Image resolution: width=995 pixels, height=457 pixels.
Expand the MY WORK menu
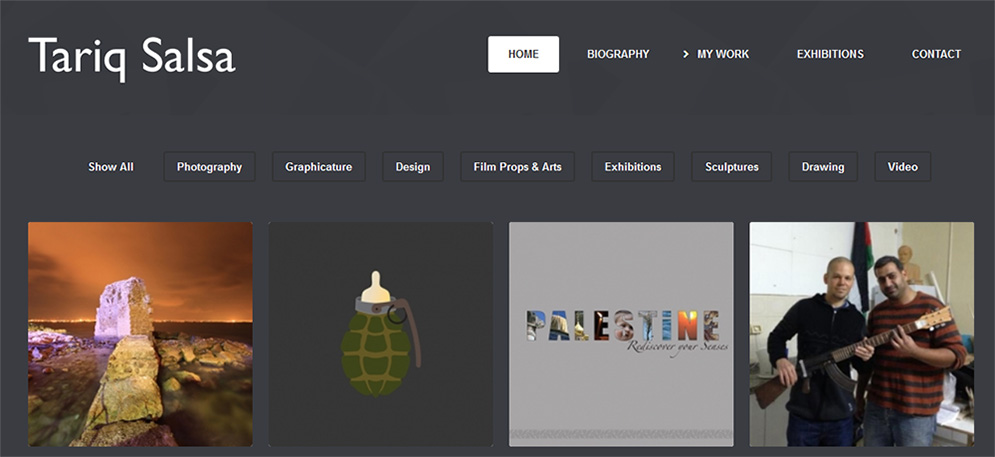(722, 54)
